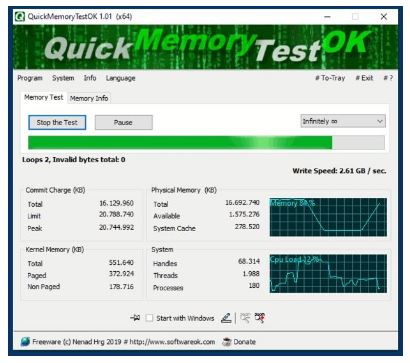Minimize the QuickMemoryTestOK window

coord(327,16)
